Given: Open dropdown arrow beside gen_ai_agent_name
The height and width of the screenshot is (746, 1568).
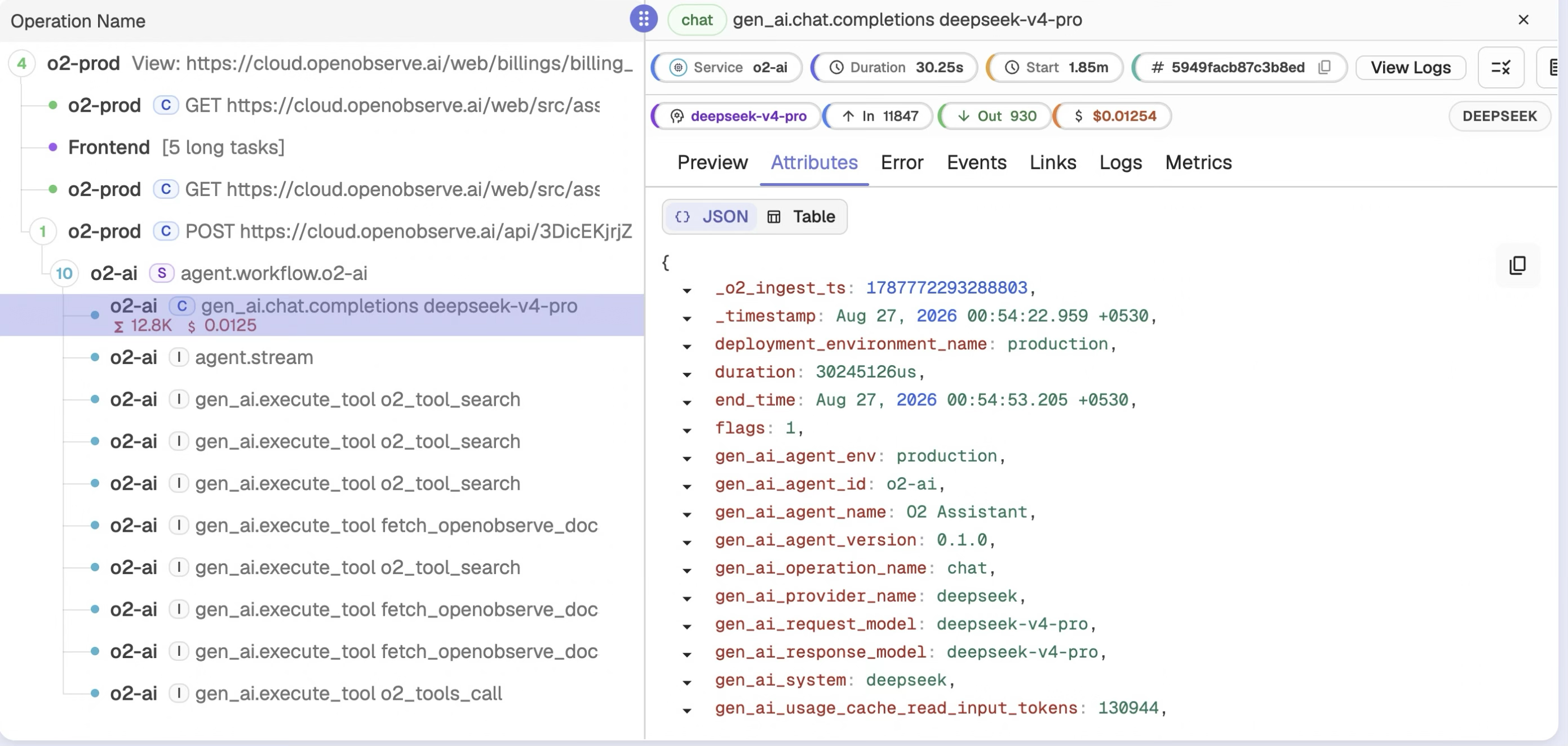Looking at the screenshot, I should 686,514.
